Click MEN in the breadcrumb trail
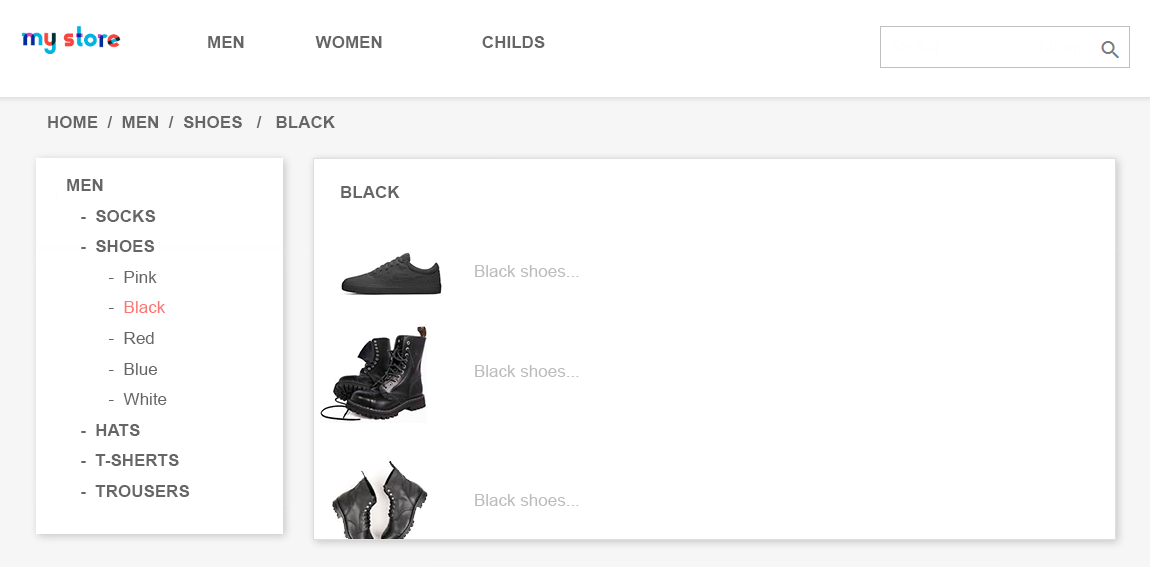The image size is (1150, 567). tap(140, 122)
